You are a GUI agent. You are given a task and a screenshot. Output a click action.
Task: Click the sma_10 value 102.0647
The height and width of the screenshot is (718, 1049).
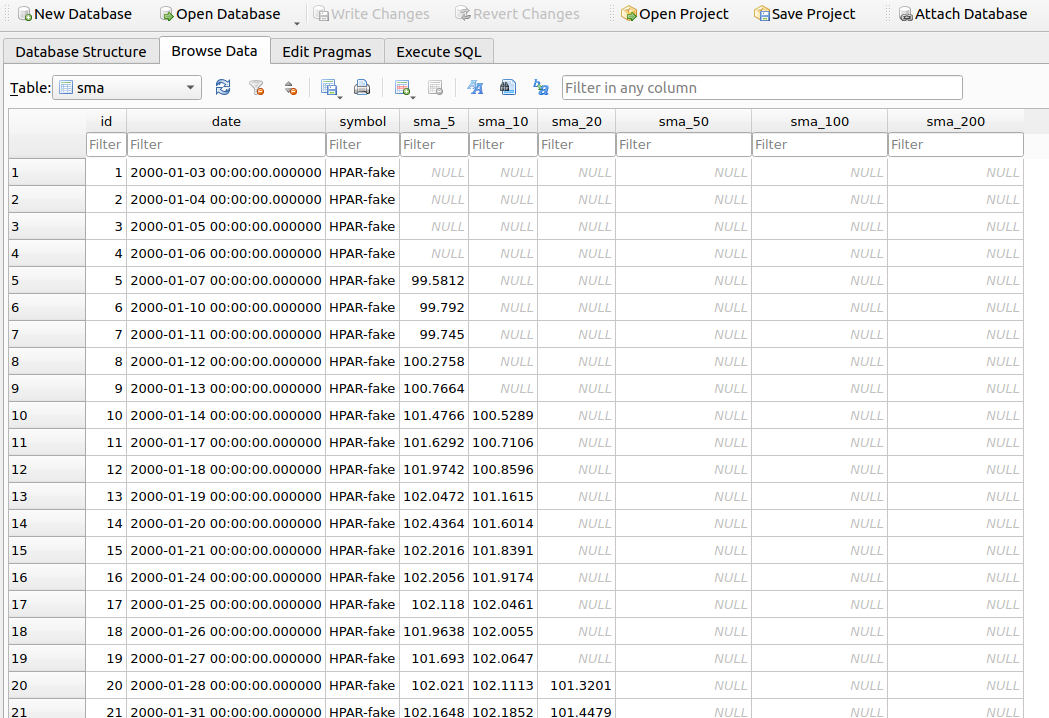coord(503,658)
